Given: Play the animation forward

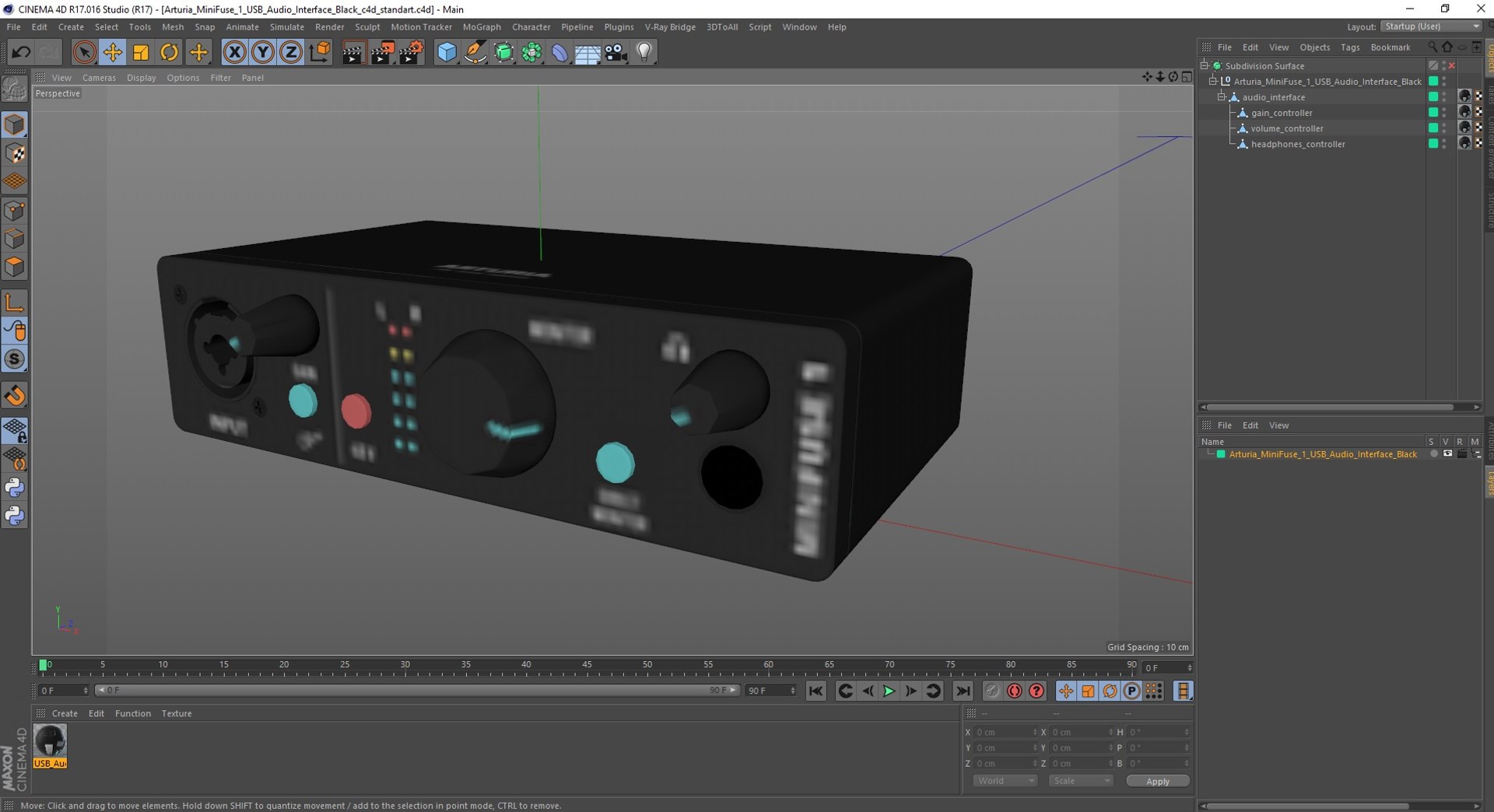Looking at the screenshot, I should pyautogui.click(x=889, y=691).
